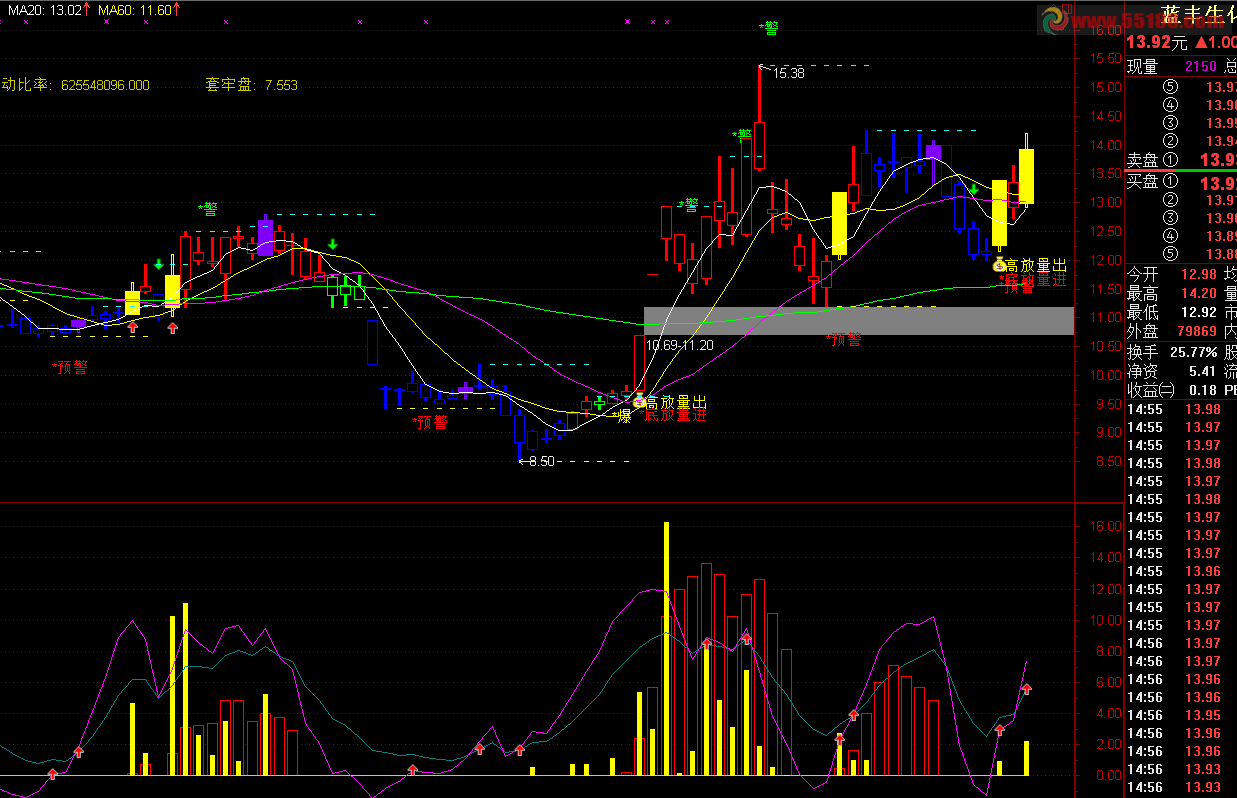Click the 买盘 ① bid quote row
Image resolution: width=1237 pixels, height=798 pixels.
click(x=1181, y=182)
